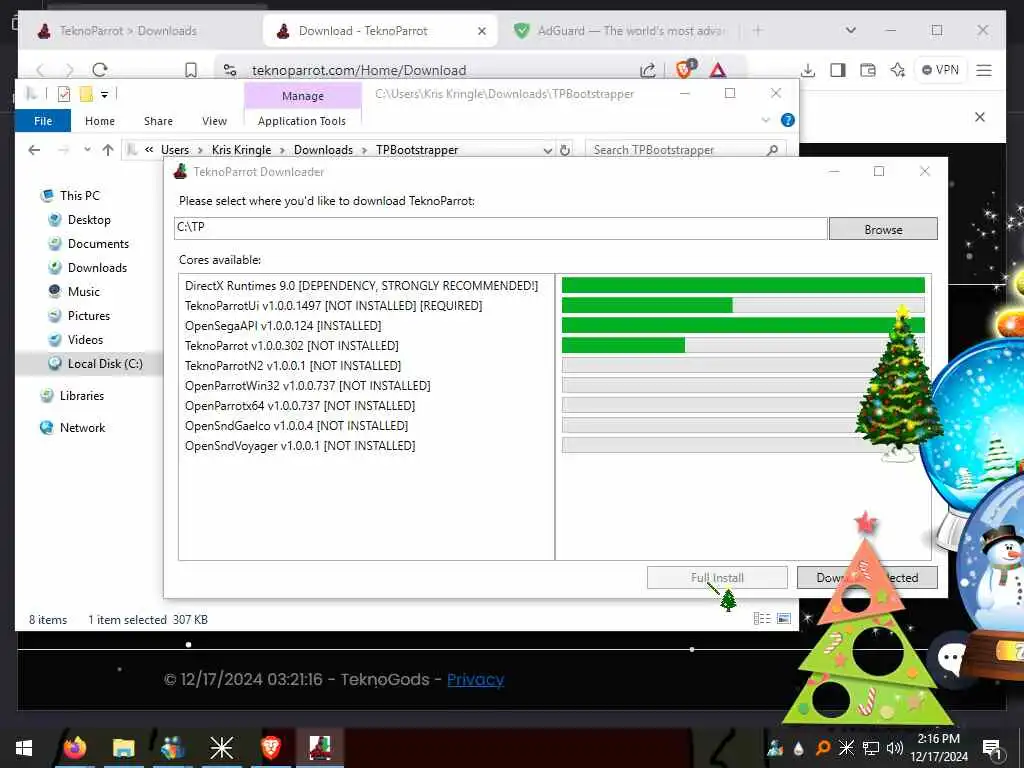Image resolution: width=1024 pixels, height=768 pixels.
Task: Click the DirectX Runtimes progress bar
Action: tap(743, 285)
